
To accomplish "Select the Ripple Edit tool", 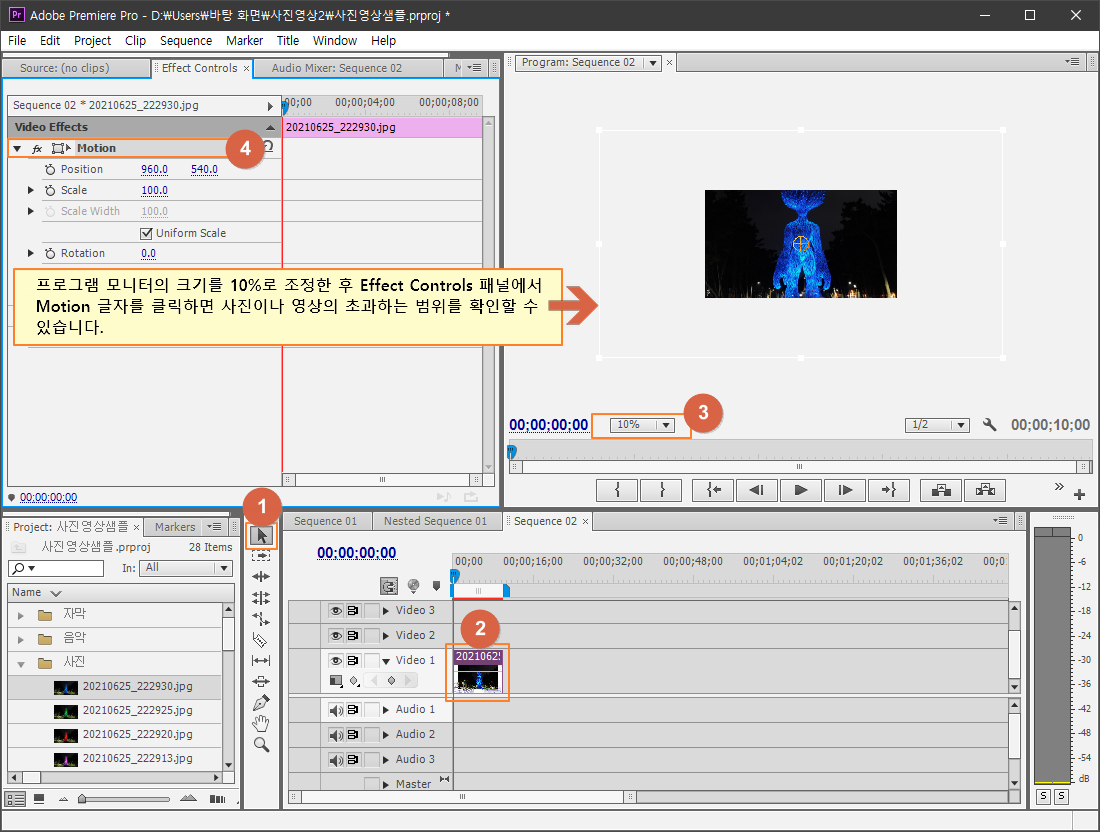I will click(261, 577).
